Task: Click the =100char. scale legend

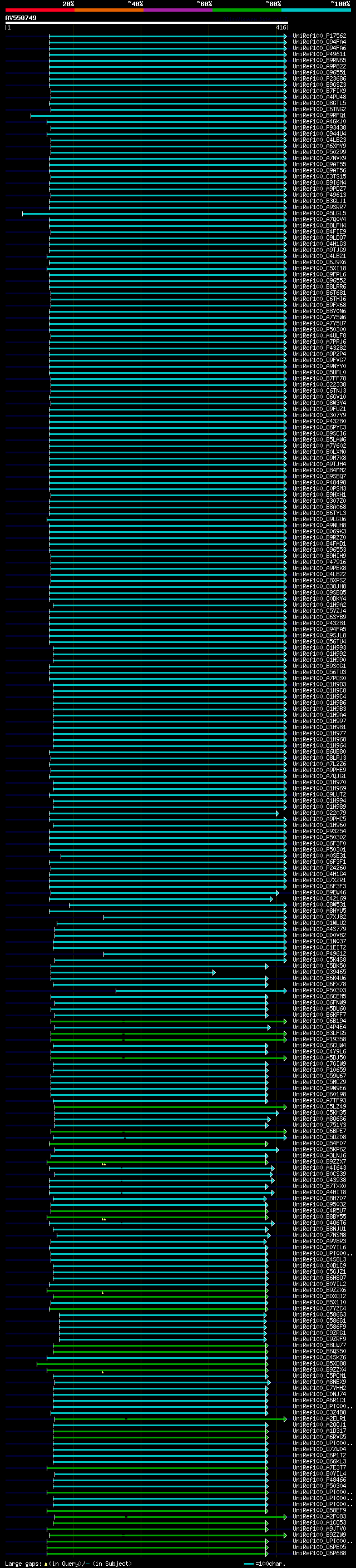Action: point(264,1564)
